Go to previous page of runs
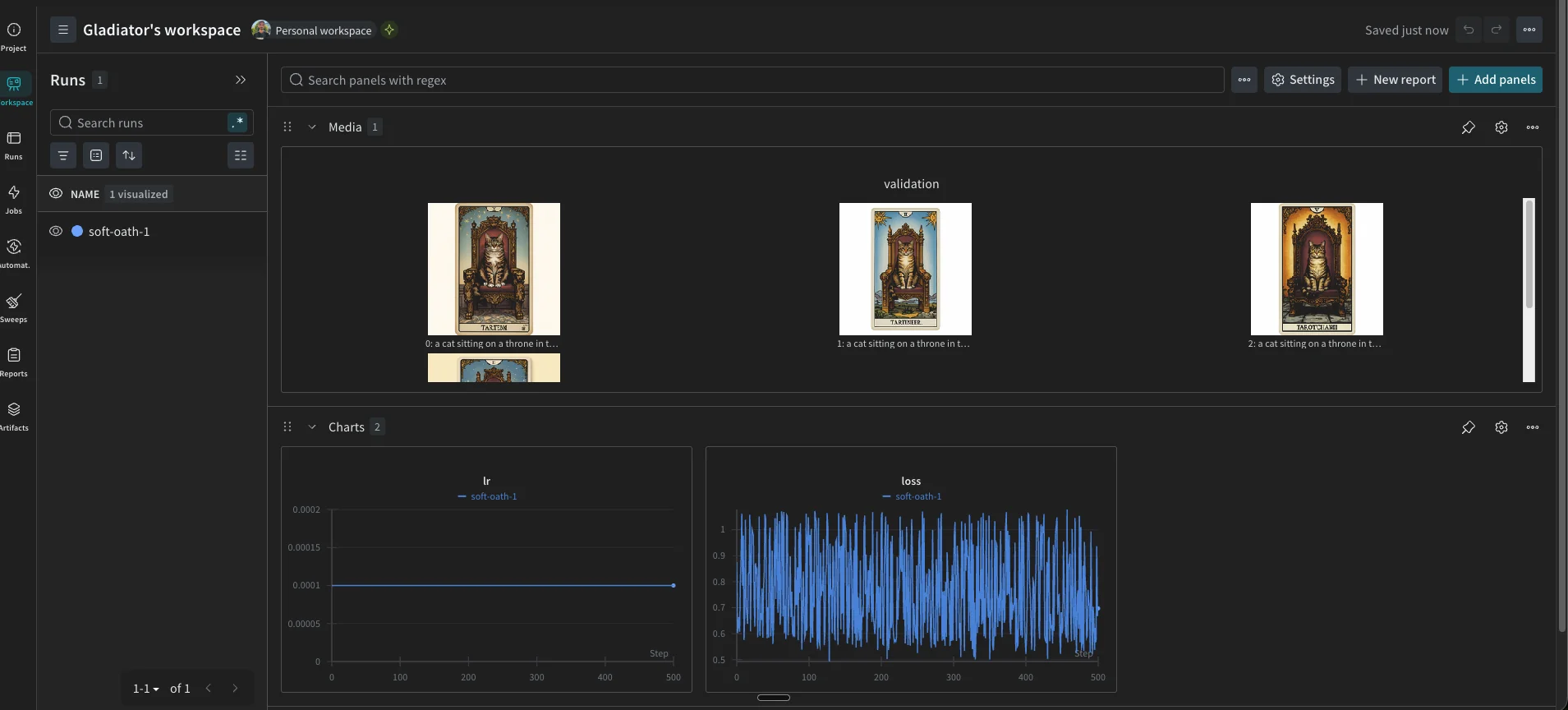The height and width of the screenshot is (710, 1568). [209, 689]
